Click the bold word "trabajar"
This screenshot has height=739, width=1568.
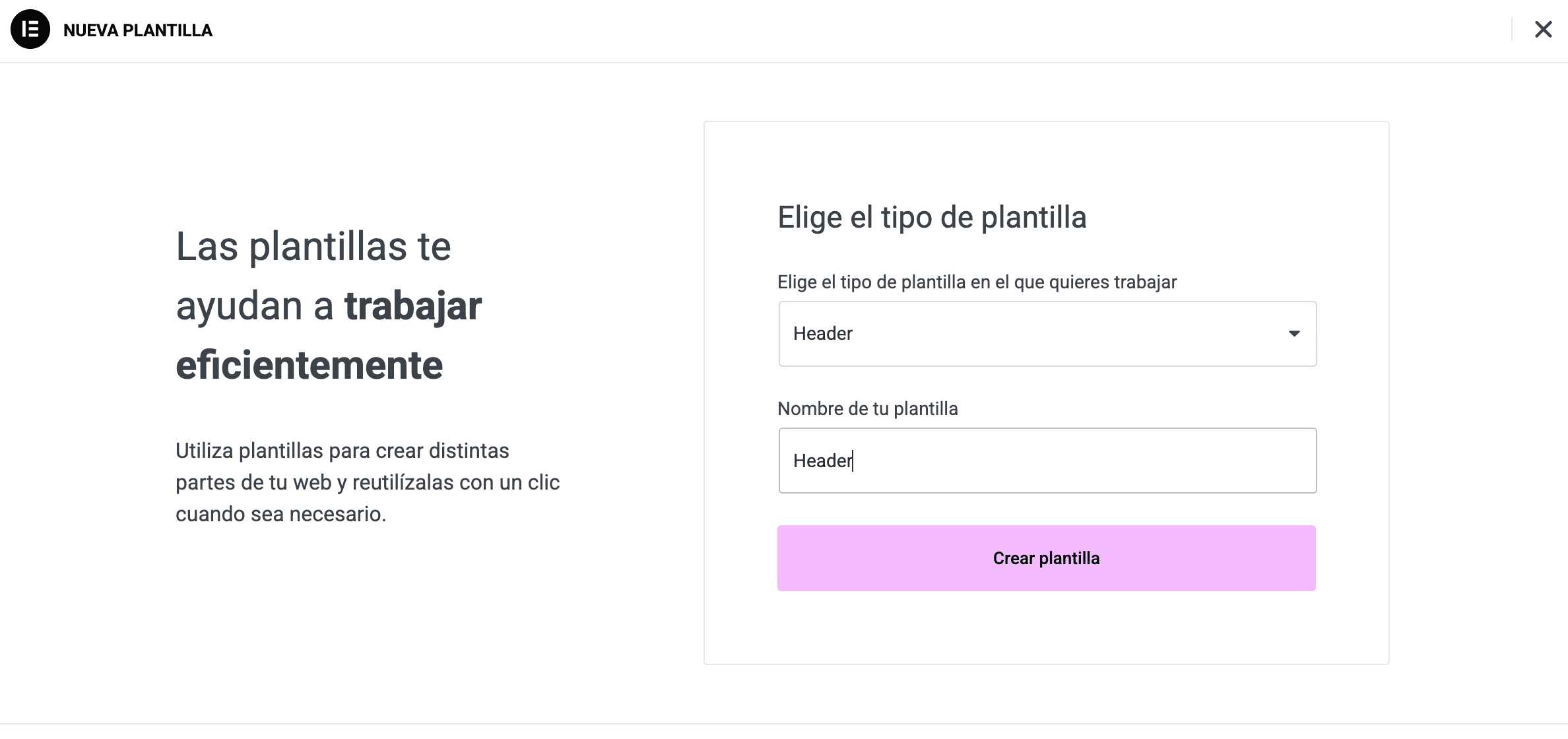tap(413, 306)
